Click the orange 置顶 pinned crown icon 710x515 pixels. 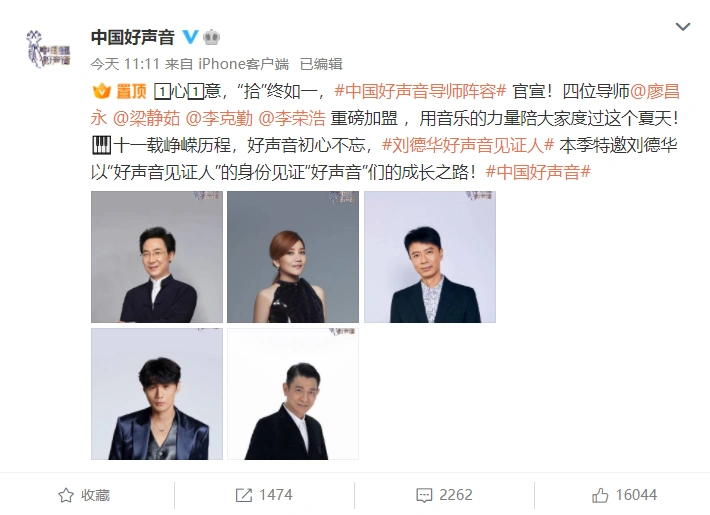pos(101,91)
